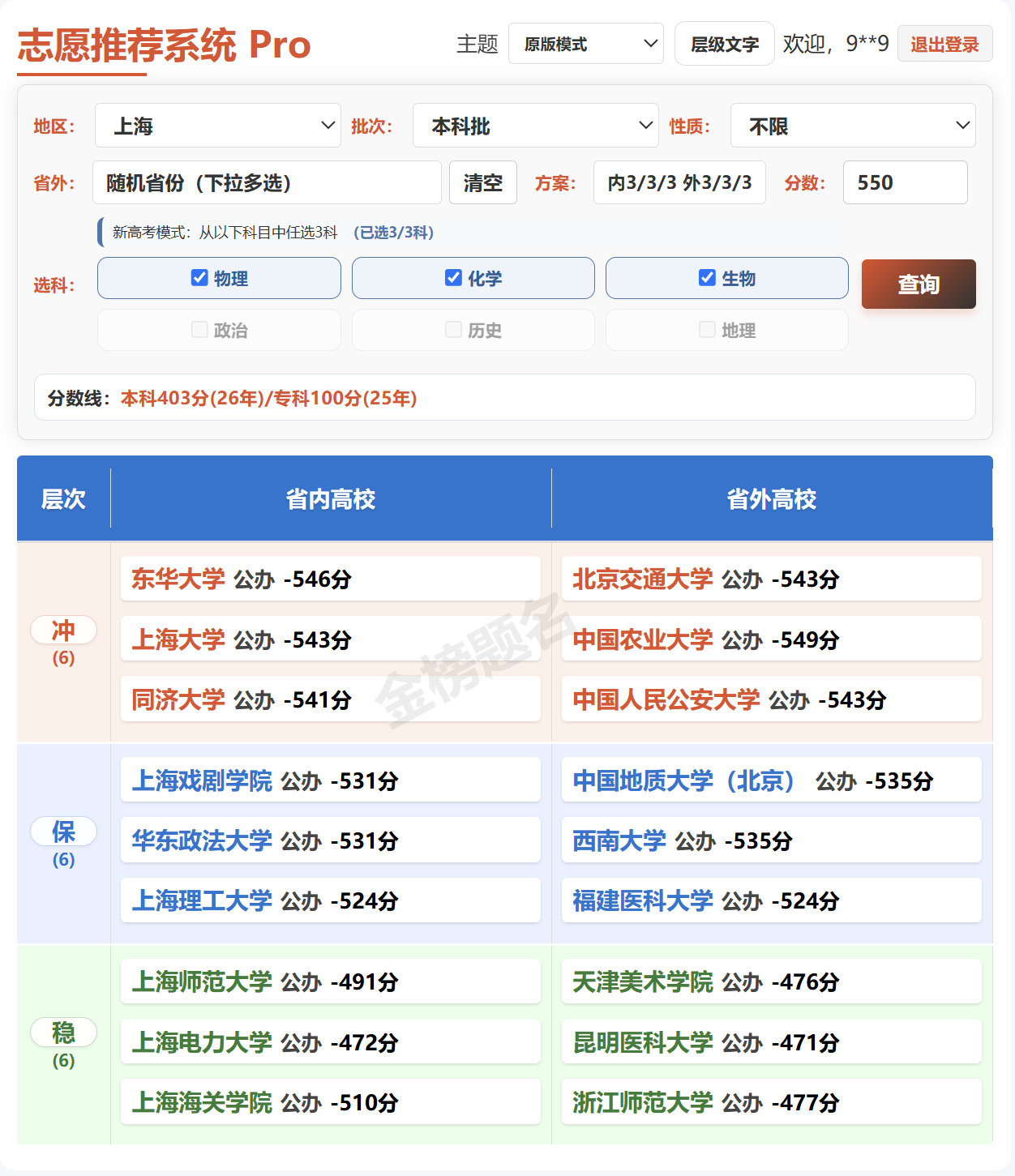Screen dimensions: 1015x1176
Task: Open the 地区 dropdown showing 上海
Action: tap(218, 126)
